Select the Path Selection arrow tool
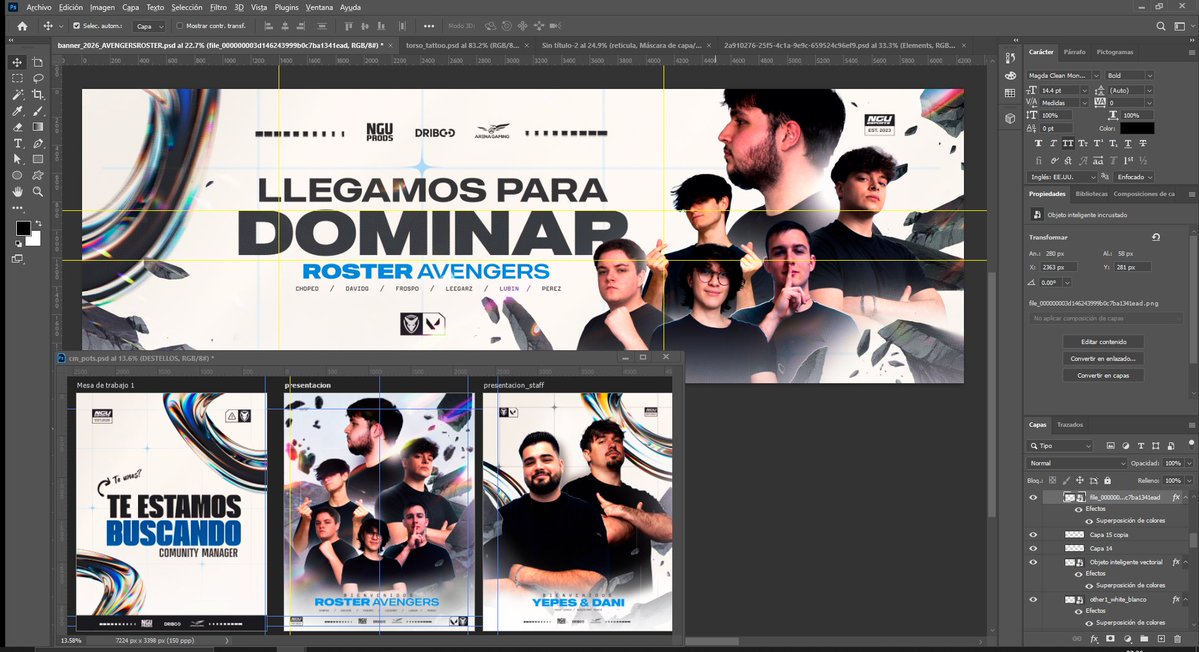This screenshot has width=1199, height=652. point(18,159)
